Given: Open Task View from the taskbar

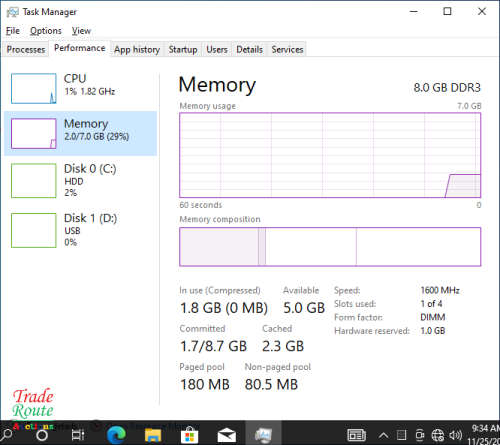Looking at the screenshot, I should click(78, 435).
